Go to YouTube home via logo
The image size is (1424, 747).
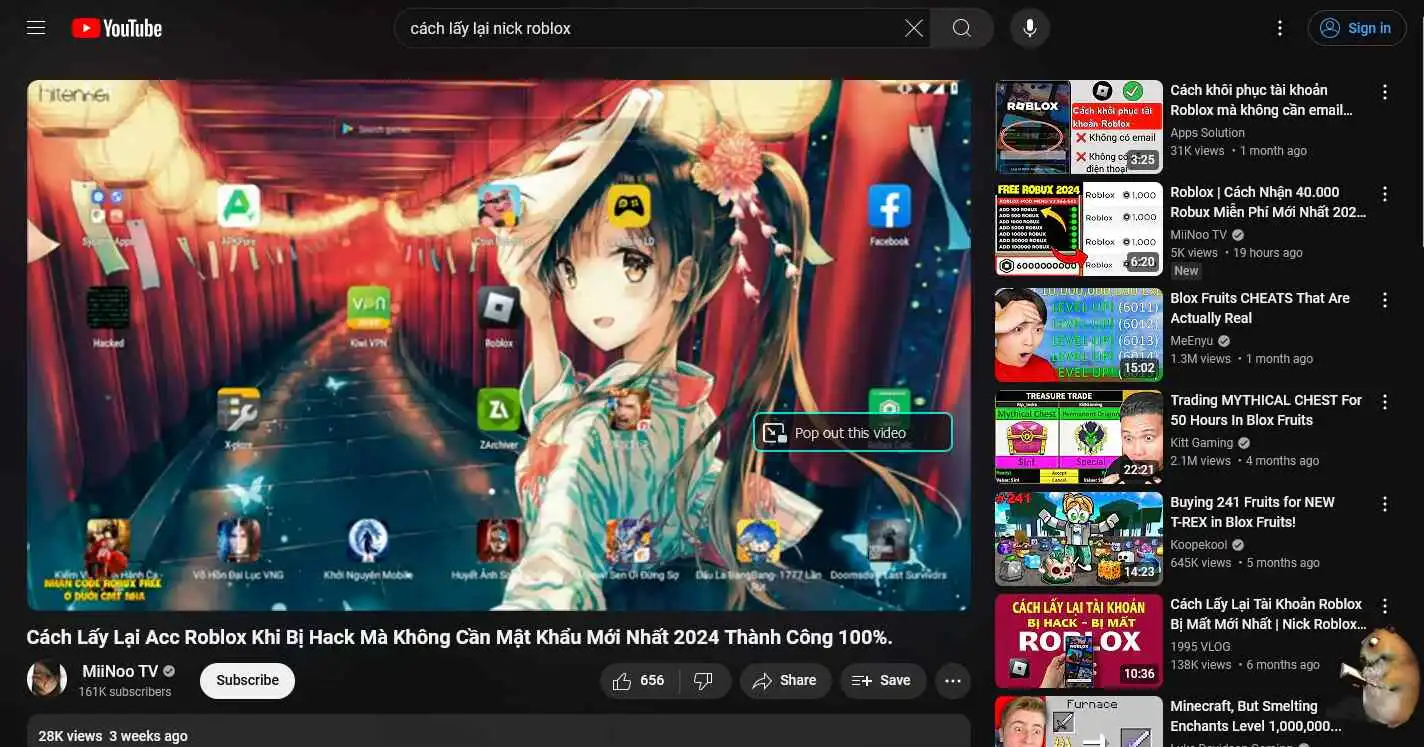click(x=117, y=28)
